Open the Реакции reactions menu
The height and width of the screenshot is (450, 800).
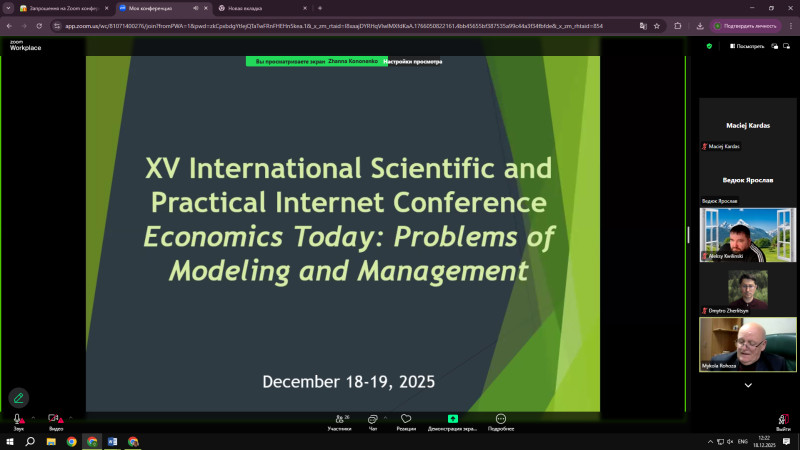click(x=406, y=420)
